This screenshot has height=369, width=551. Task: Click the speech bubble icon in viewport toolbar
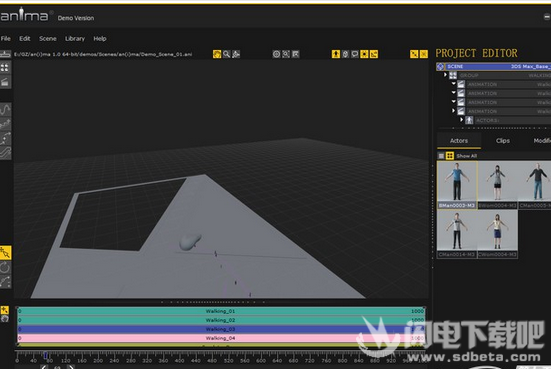point(355,54)
